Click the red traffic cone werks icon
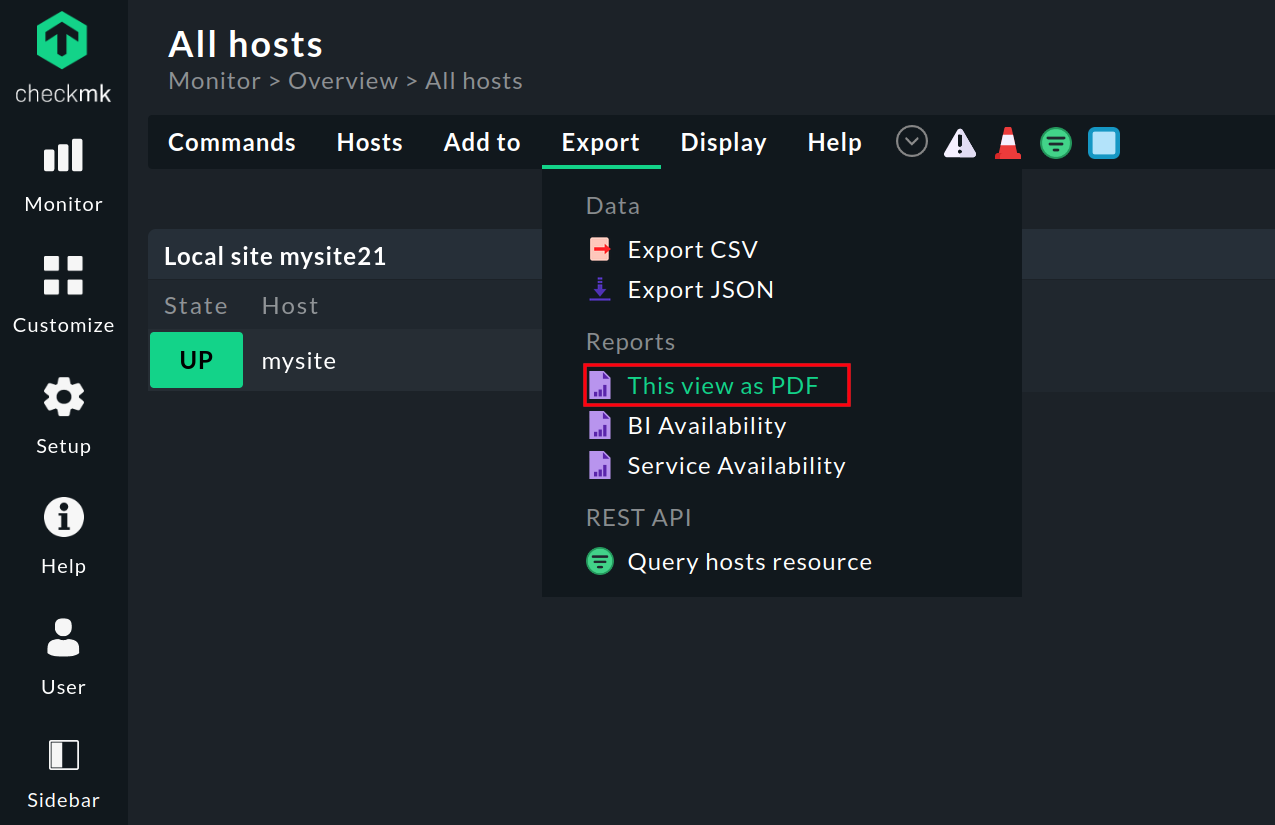 point(1008,142)
